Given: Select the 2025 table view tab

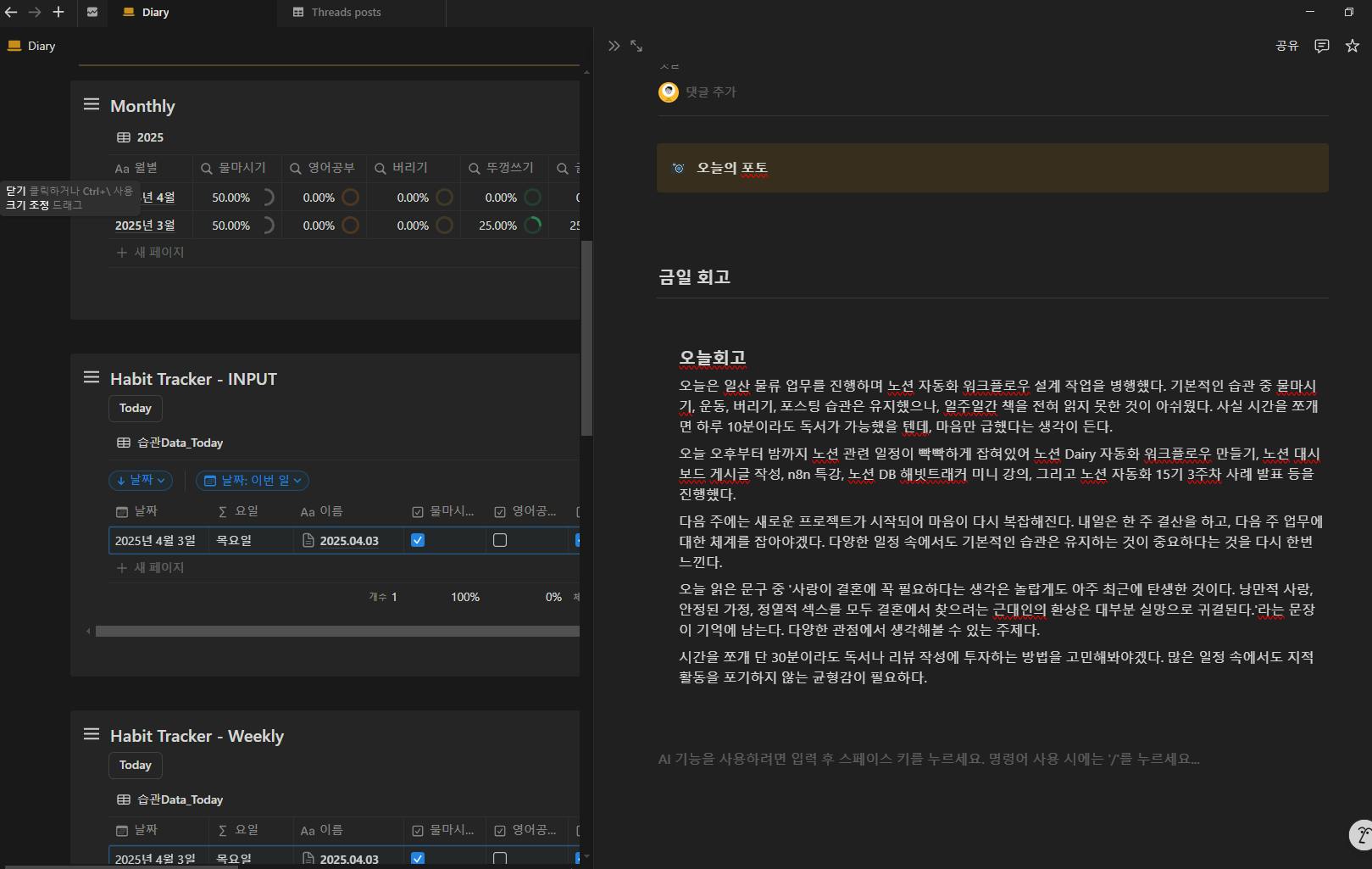Looking at the screenshot, I should 140,137.
